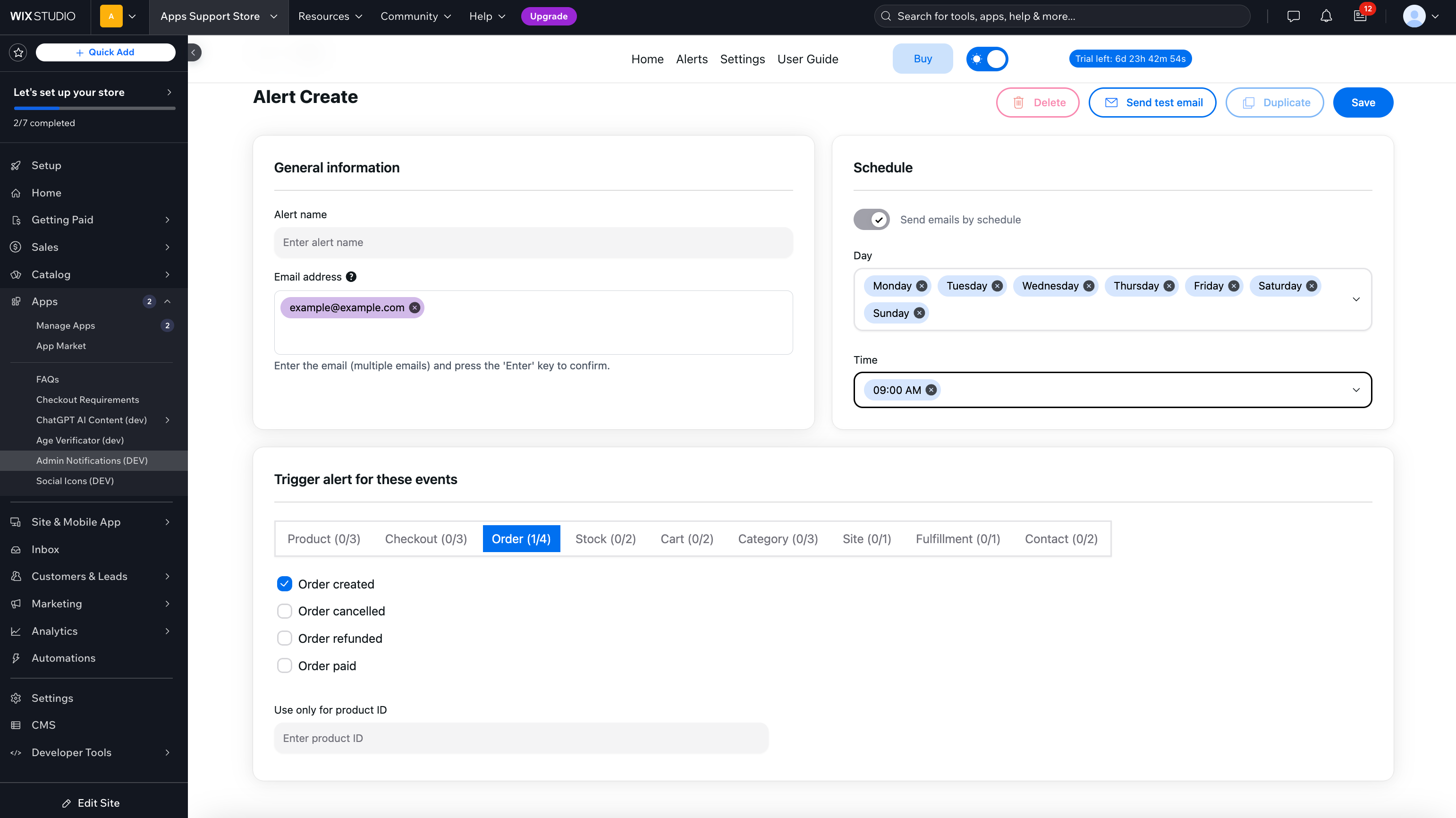Viewport: 1456px width, 818px height.
Task: Open the Resources menu
Action: point(330,17)
